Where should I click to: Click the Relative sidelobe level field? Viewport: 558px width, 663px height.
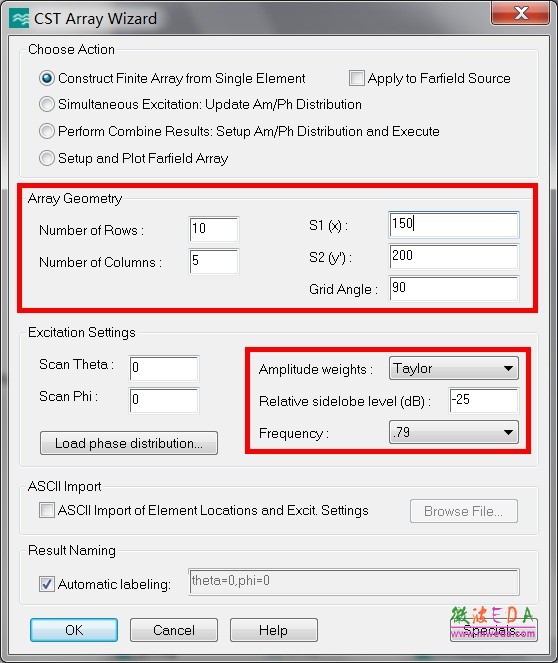484,400
